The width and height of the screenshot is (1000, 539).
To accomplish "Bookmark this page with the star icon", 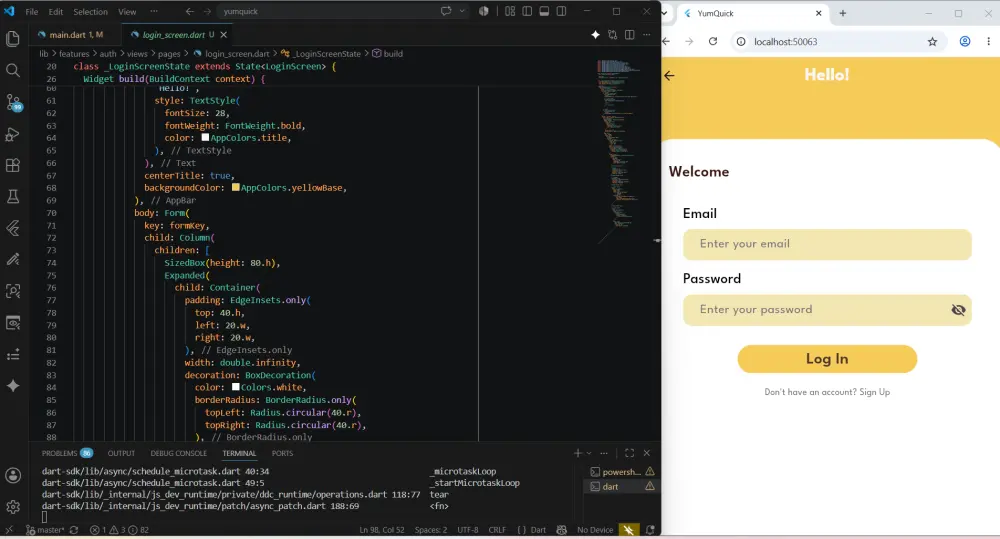I will tap(932, 41).
